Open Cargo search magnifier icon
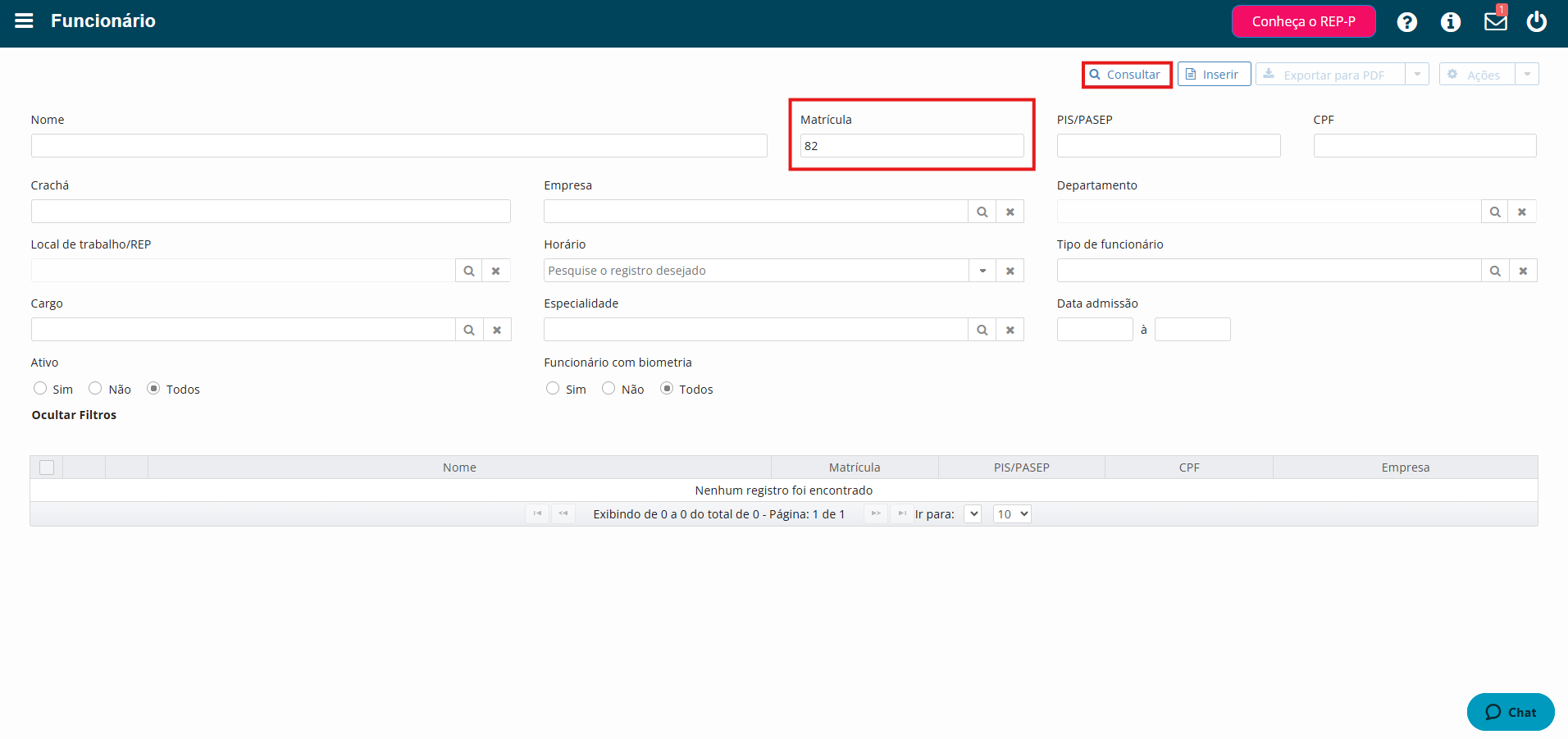Image resolution: width=1568 pixels, height=739 pixels. coord(469,330)
